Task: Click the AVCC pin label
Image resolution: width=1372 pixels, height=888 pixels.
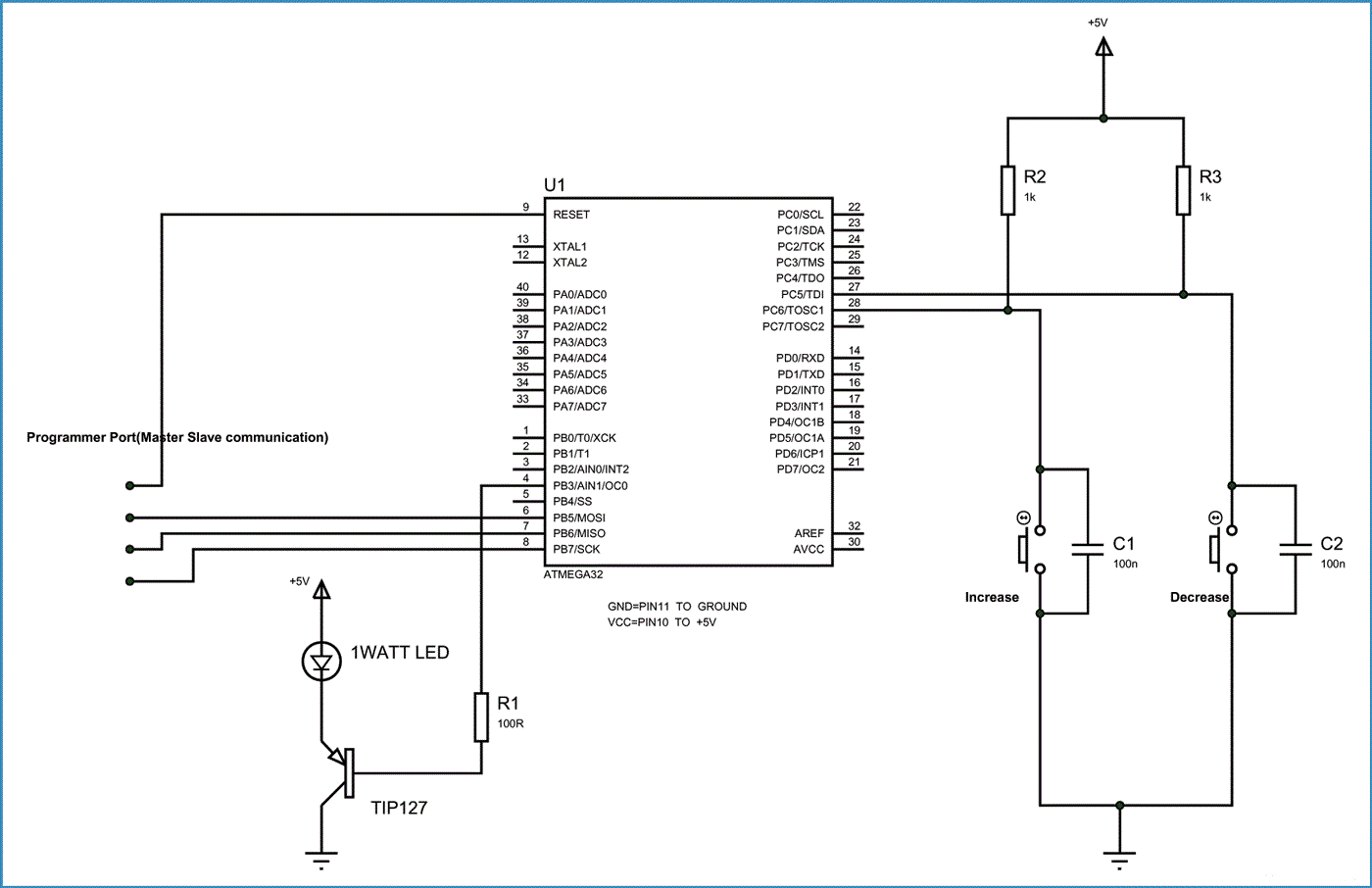Action: click(808, 550)
